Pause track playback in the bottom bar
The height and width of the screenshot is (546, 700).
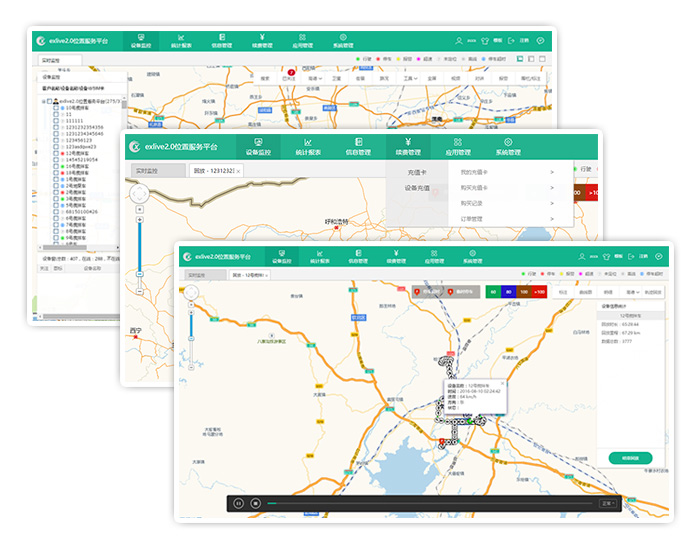(239, 503)
